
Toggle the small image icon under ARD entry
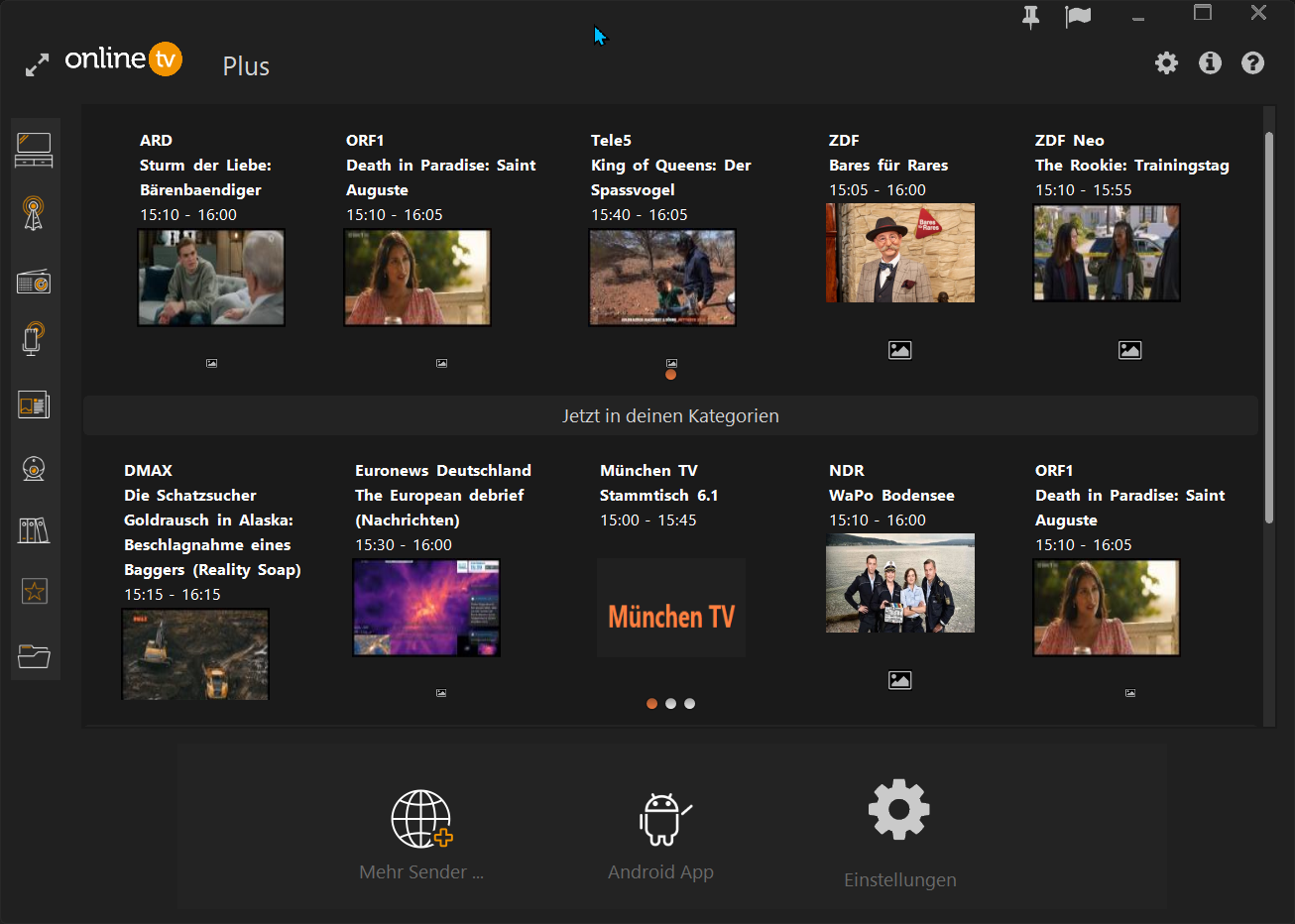211,363
